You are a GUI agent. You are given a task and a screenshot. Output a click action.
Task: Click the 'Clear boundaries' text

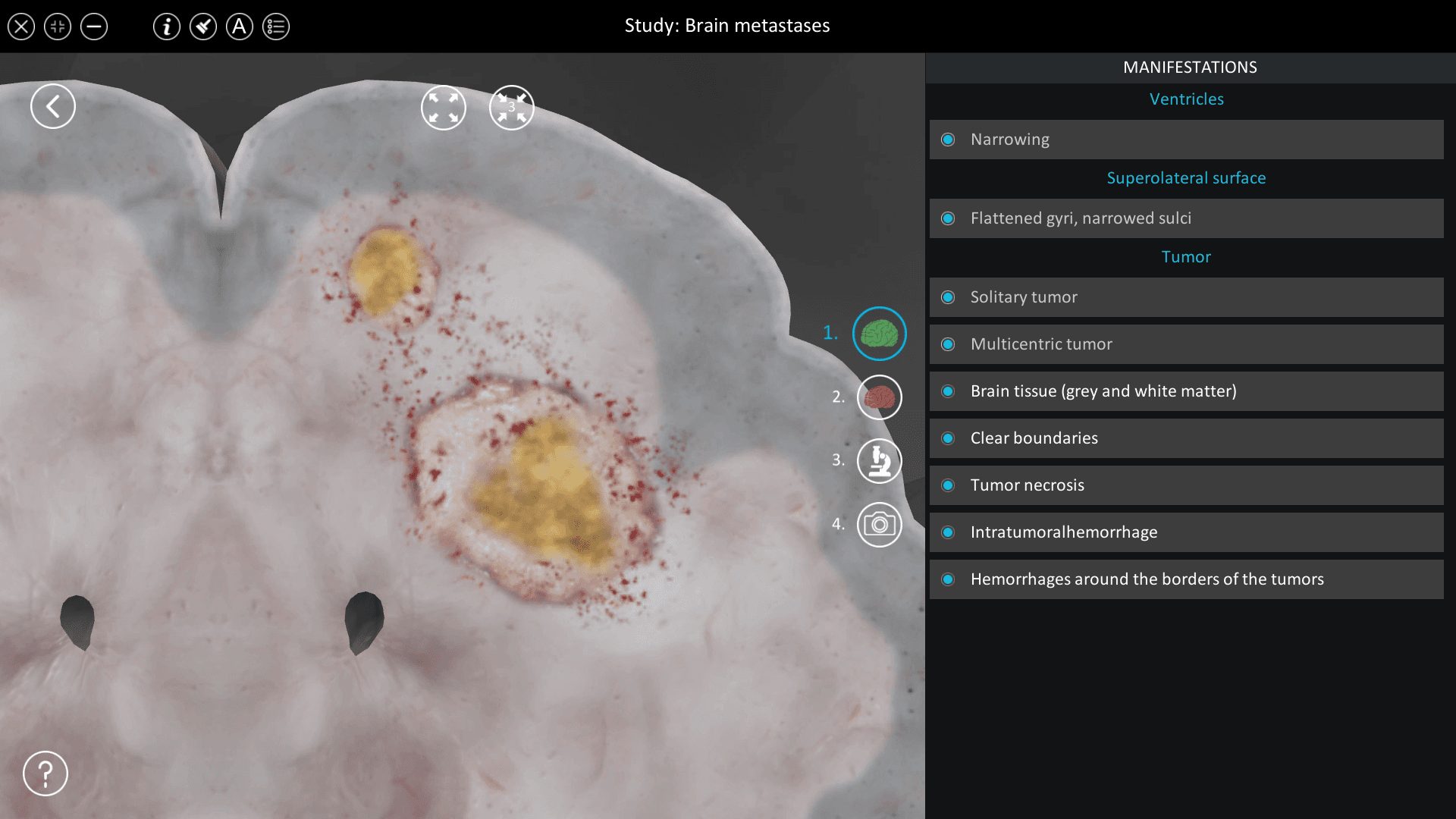click(x=1034, y=438)
